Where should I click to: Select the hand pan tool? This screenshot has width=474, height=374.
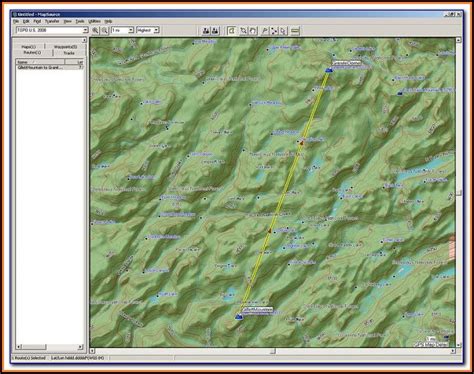coord(253,31)
